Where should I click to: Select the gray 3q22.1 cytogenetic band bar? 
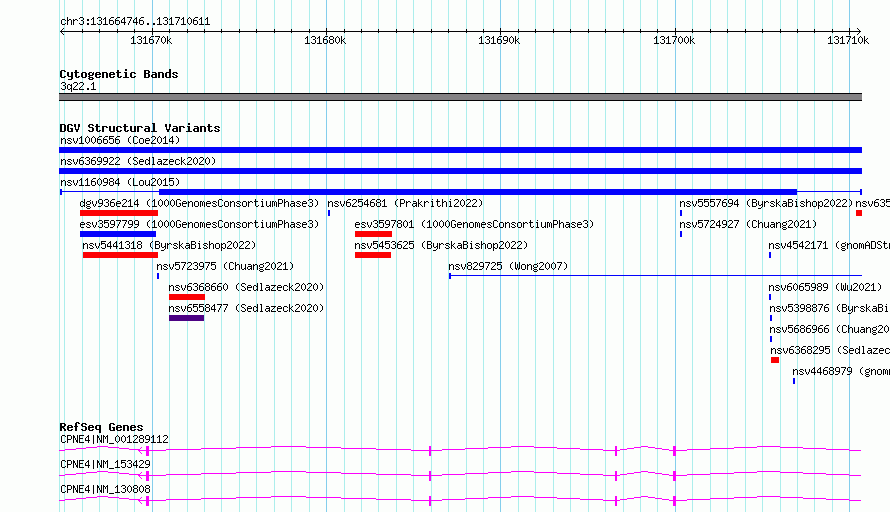coord(460,97)
